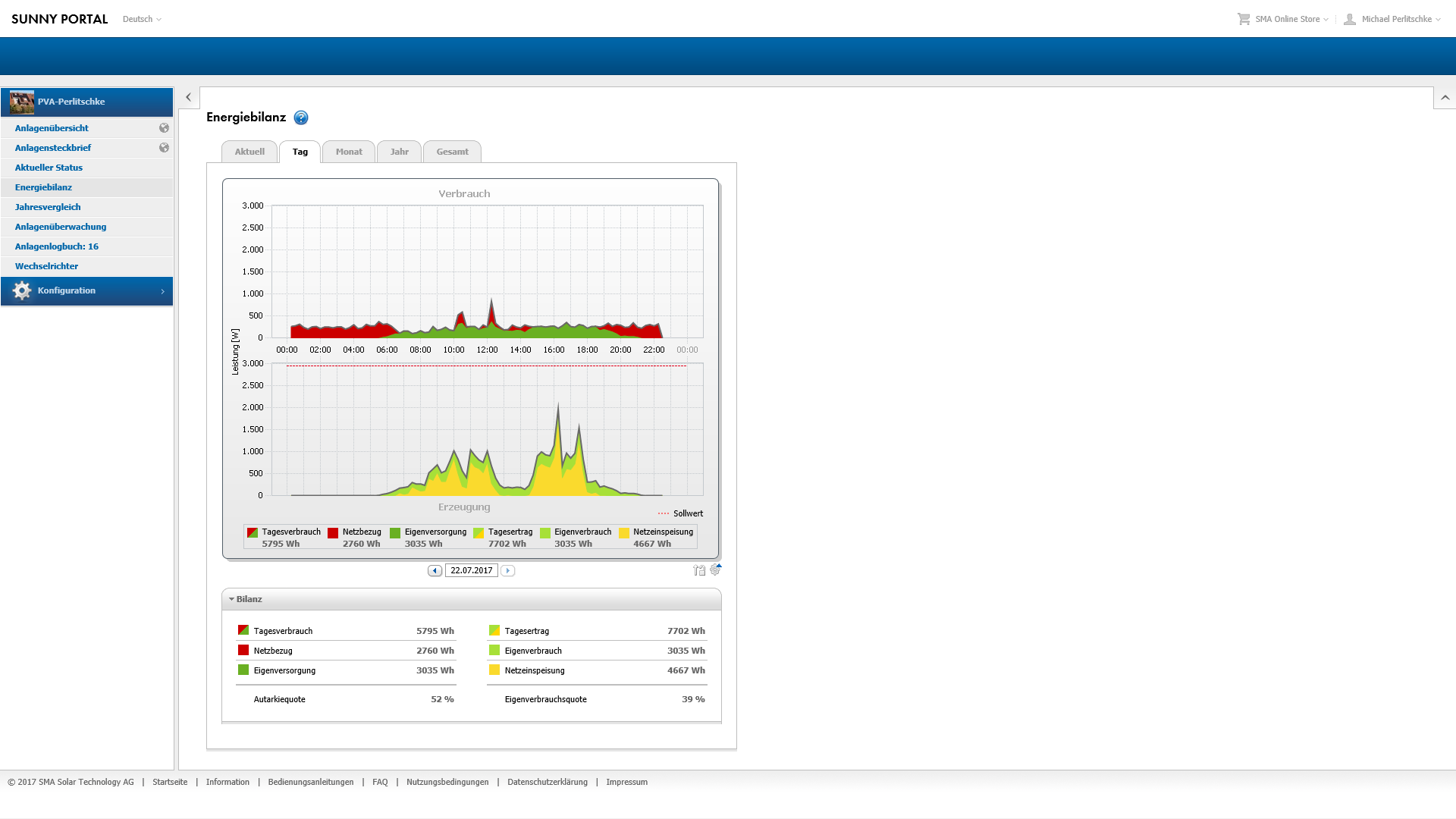Open the Impressum footer link
Image resolution: width=1456 pixels, height=819 pixels.
pos(626,782)
